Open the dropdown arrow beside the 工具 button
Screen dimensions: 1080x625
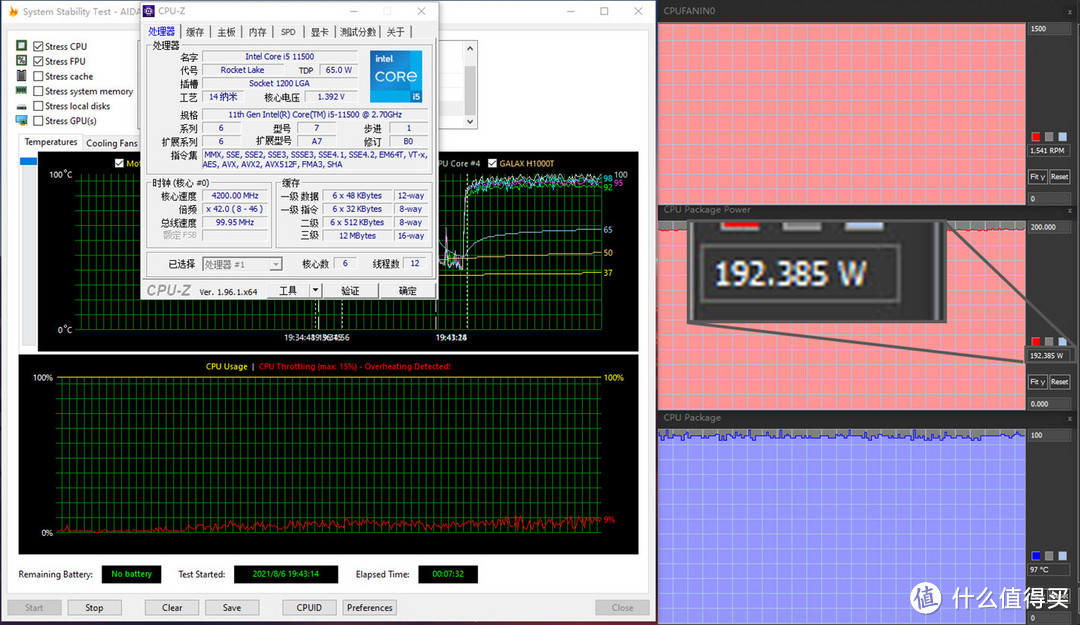(x=315, y=290)
